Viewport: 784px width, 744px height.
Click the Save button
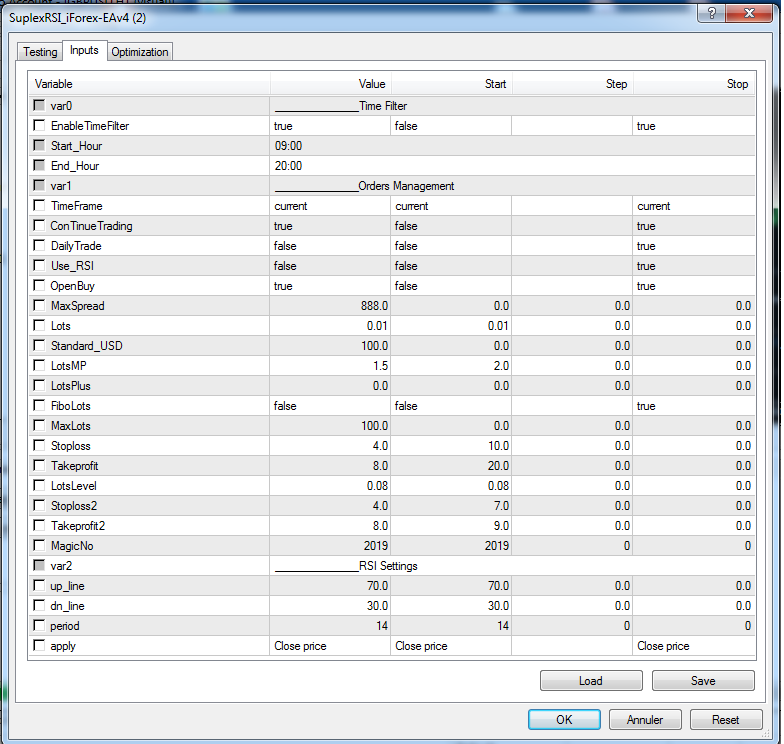703,681
